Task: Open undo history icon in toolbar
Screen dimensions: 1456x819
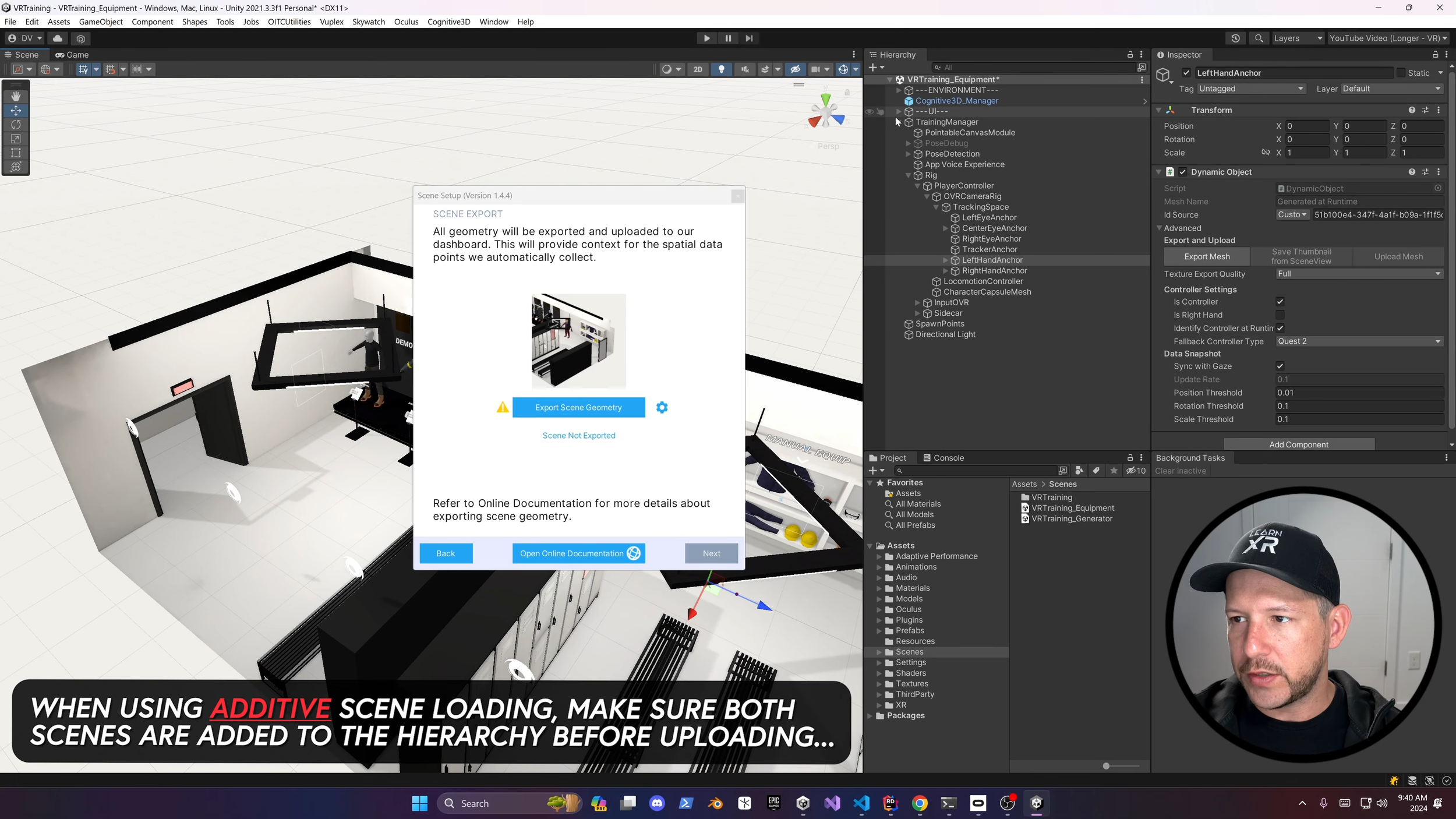Action: click(x=1235, y=38)
